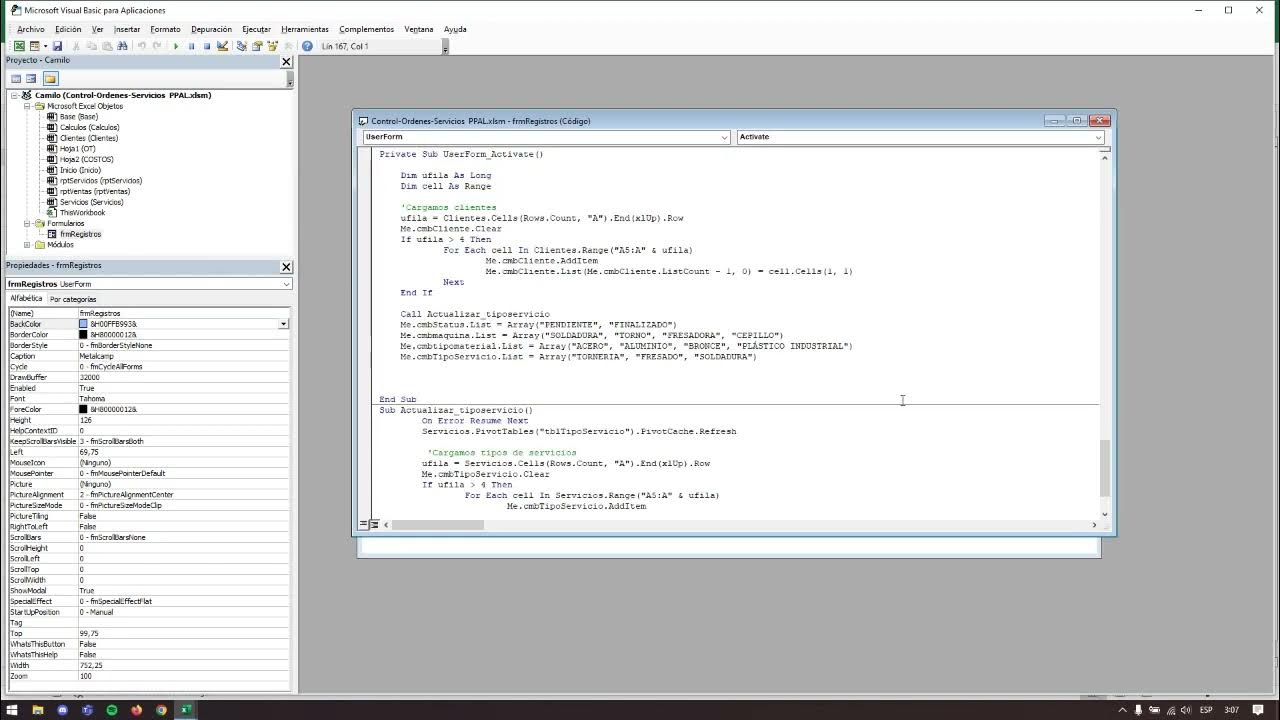Open Find with the binoculars icon

pos(122,46)
